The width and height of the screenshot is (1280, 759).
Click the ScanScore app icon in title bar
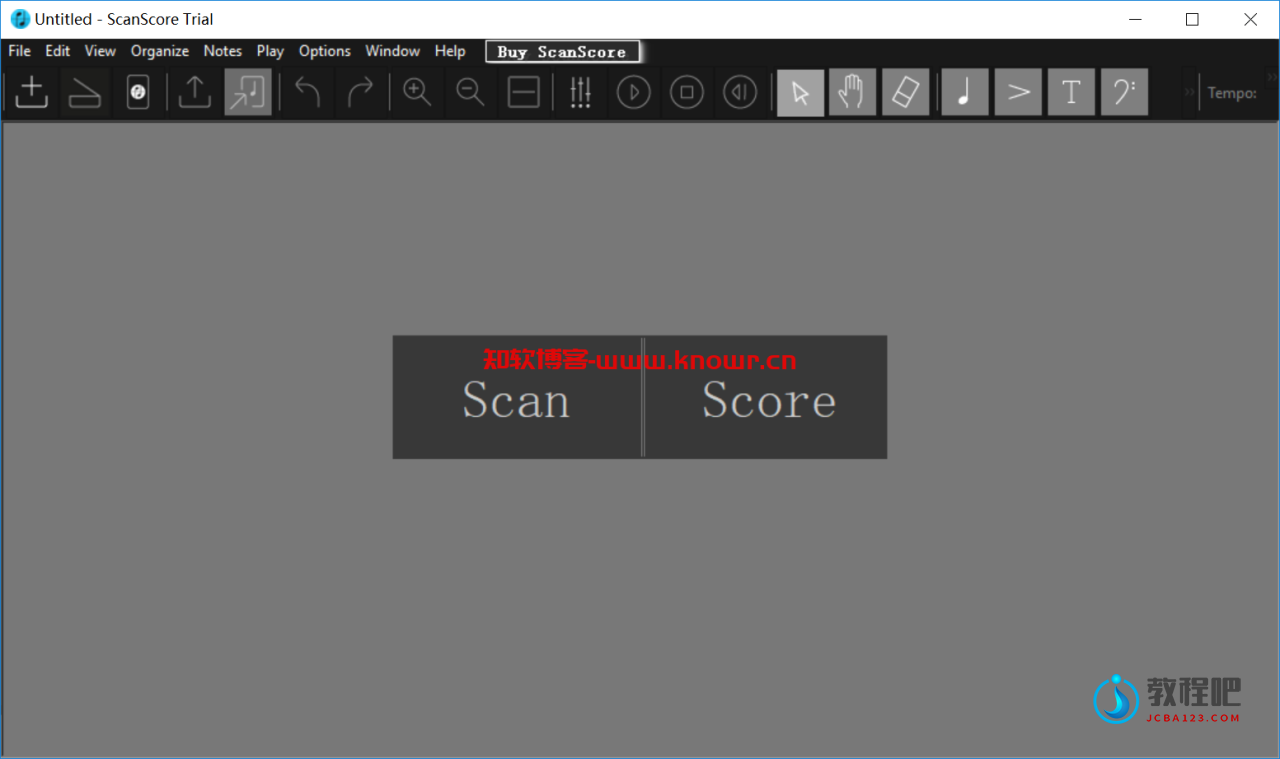(x=19, y=19)
